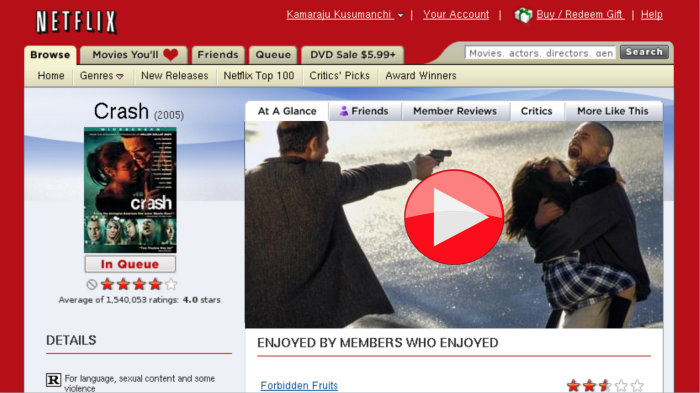Click the 'Not Interested' circle icon
The width and height of the screenshot is (700, 393).
92,284
